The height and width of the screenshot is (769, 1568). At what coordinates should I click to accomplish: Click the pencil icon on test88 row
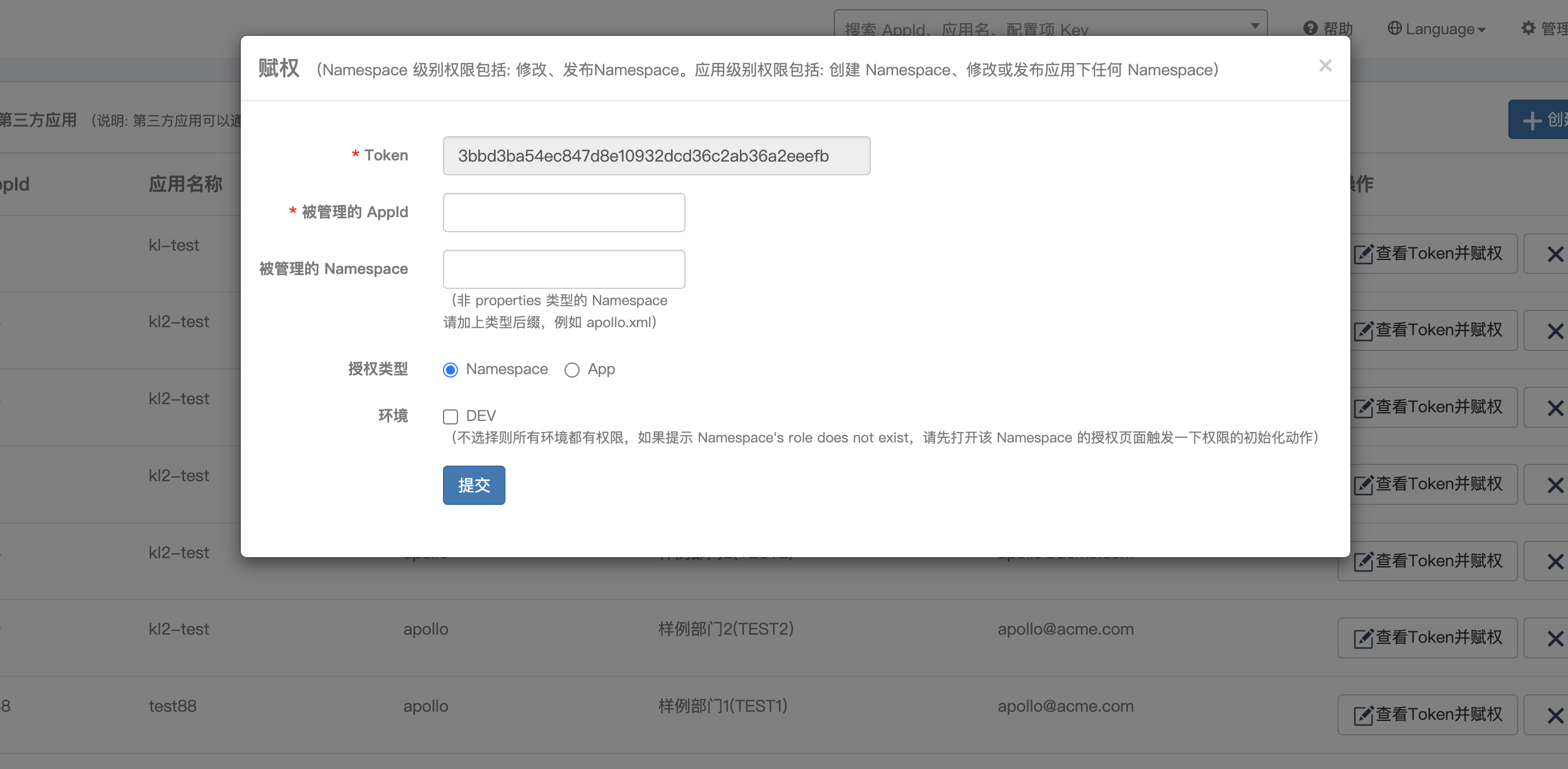pos(1362,713)
